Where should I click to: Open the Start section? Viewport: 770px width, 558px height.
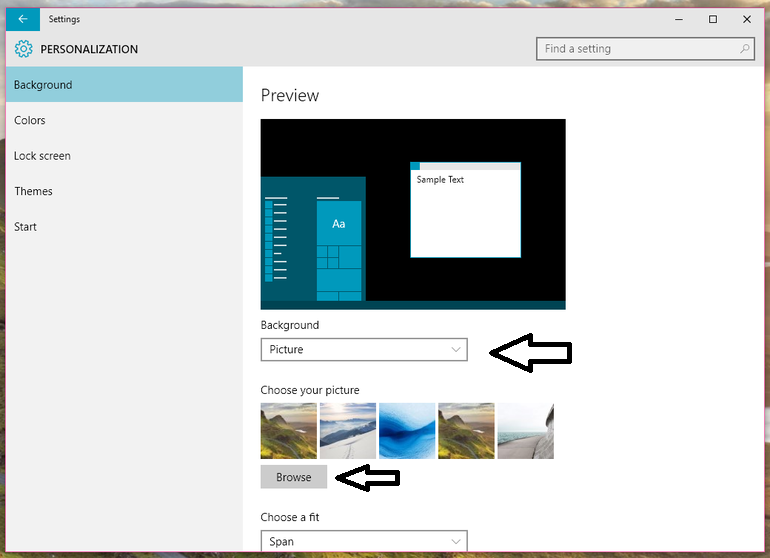point(124,226)
